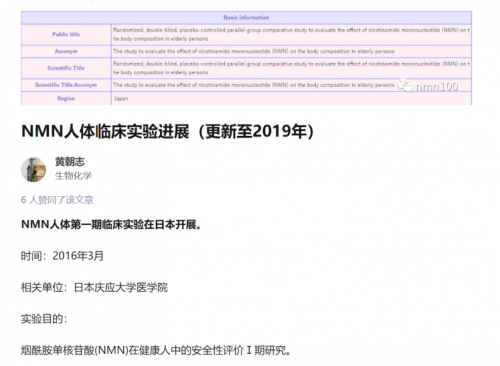Select the Japan cell in the table
This screenshot has width=500, height=366.
click(x=121, y=99)
